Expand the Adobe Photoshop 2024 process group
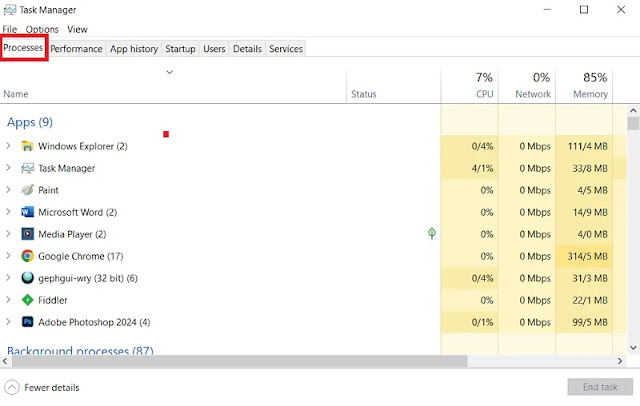The image size is (640, 406). [x=8, y=322]
